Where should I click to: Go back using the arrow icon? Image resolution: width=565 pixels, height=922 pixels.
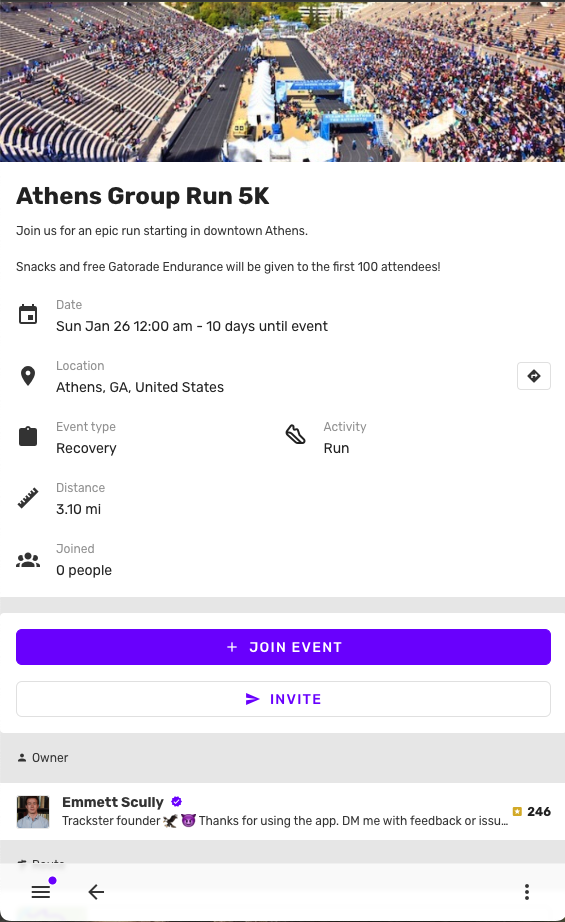pyautogui.click(x=96, y=892)
